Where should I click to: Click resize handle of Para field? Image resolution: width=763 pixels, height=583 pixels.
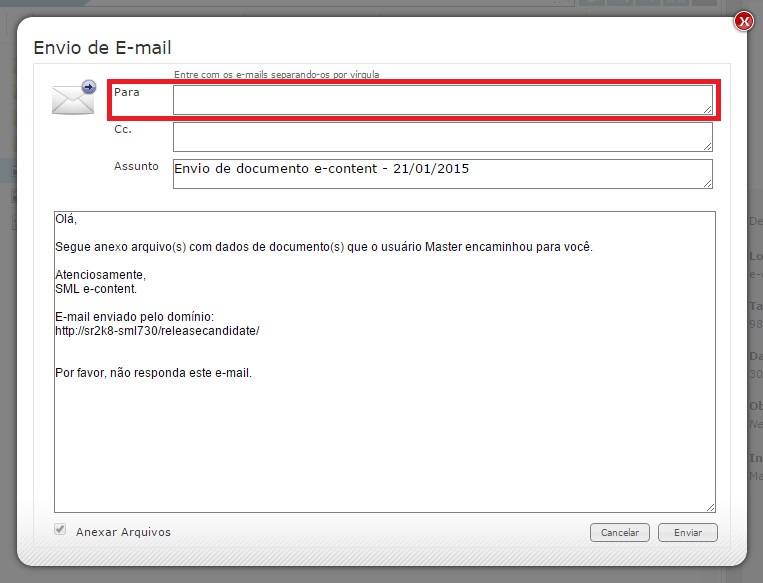pyautogui.click(x=708, y=109)
